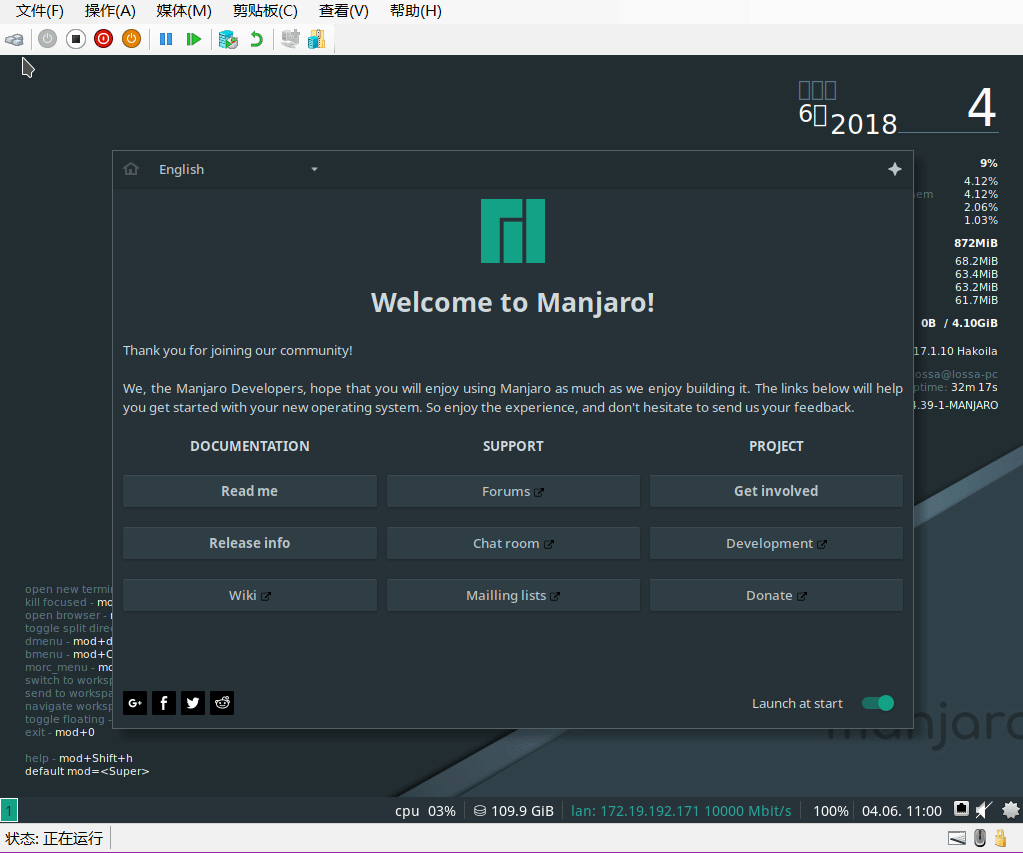The image size is (1023, 853).
Task: Click the Turn Off black square icon
Action: point(76,39)
